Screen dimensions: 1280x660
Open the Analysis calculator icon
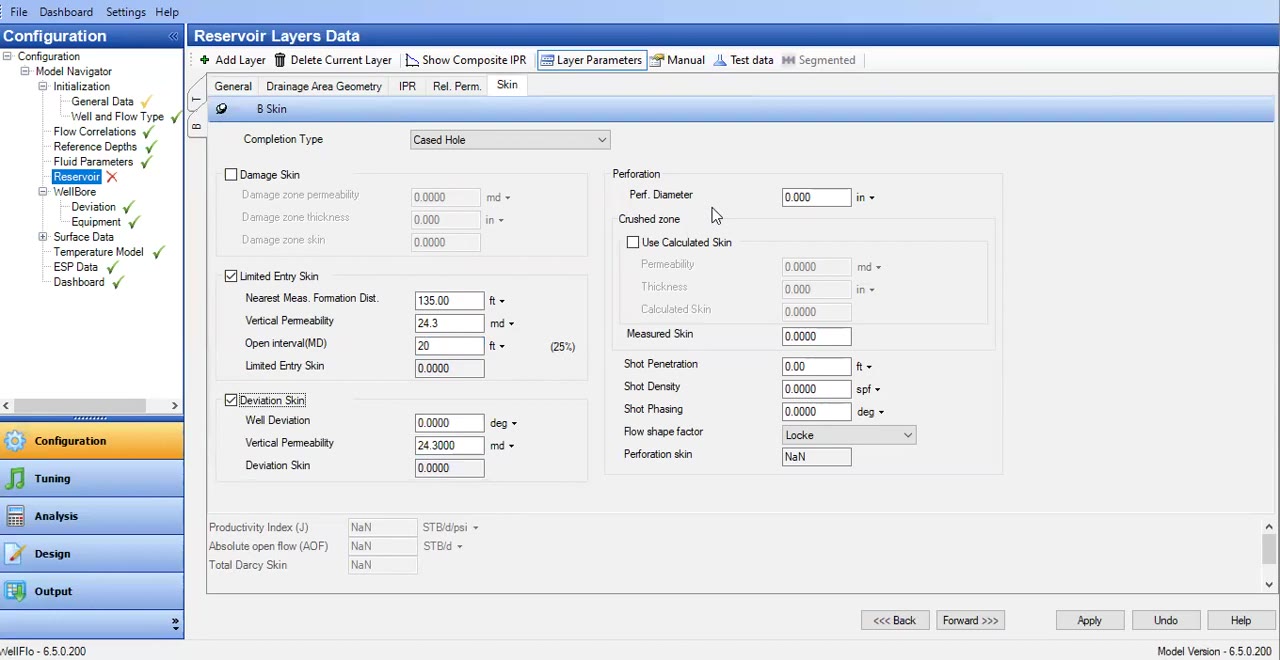(x=17, y=516)
